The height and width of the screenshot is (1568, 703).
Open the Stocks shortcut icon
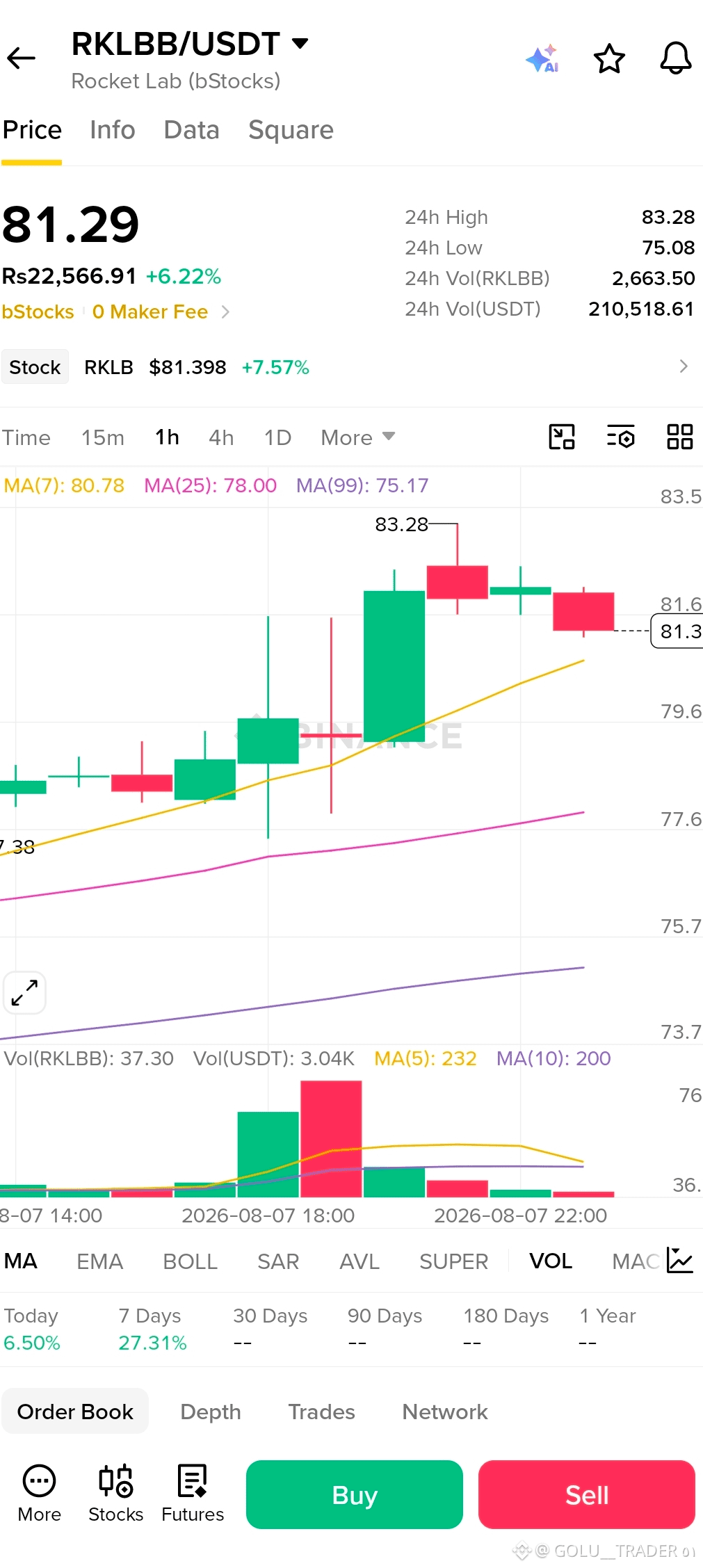pos(115,1494)
